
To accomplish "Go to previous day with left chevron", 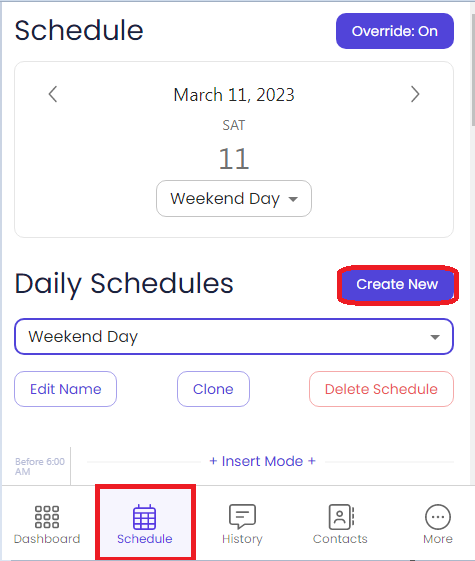I will (53, 94).
